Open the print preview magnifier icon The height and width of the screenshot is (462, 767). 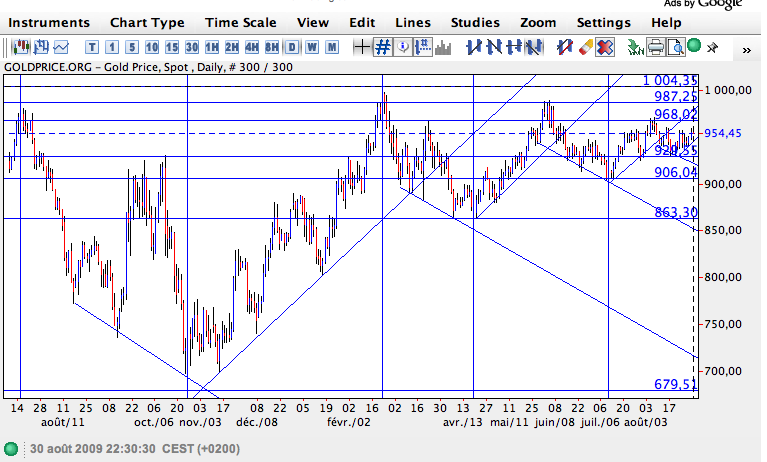tap(676, 46)
